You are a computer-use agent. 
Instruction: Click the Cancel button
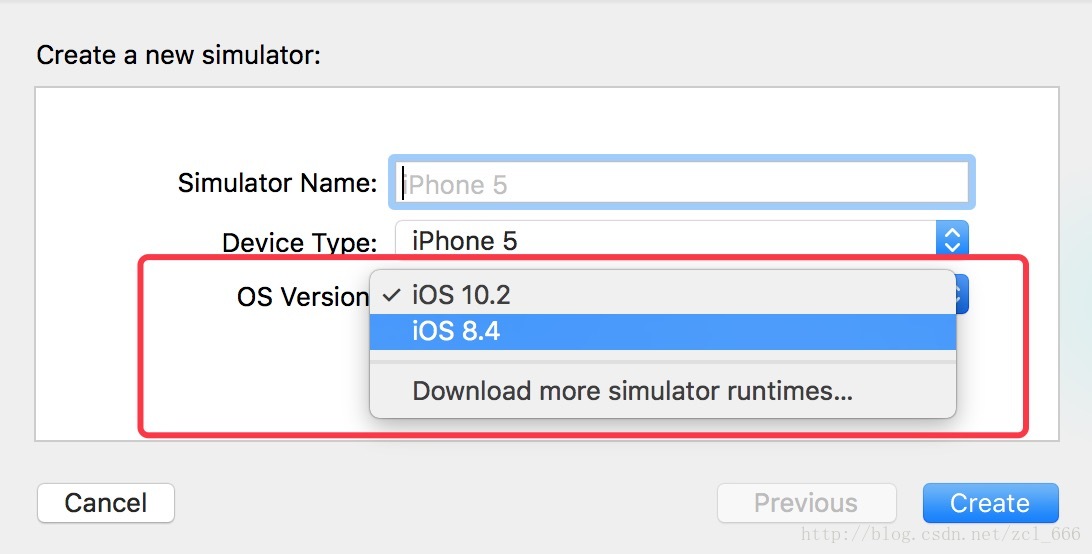(106, 503)
